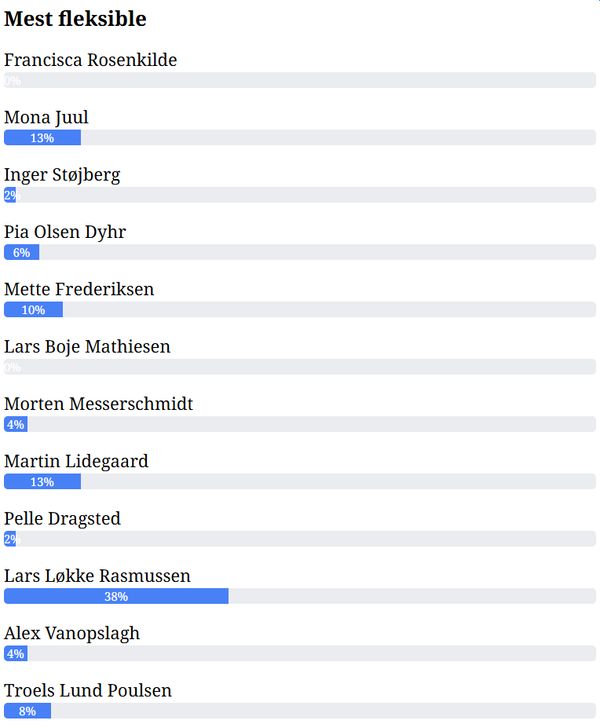Click the Pelle Dragsted name label

[62, 518]
